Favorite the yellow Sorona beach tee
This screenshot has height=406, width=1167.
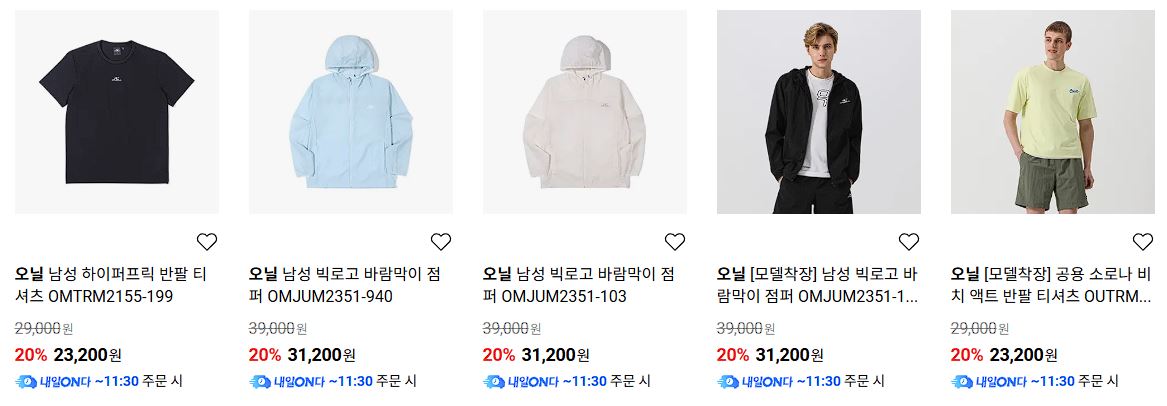click(1142, 242)
